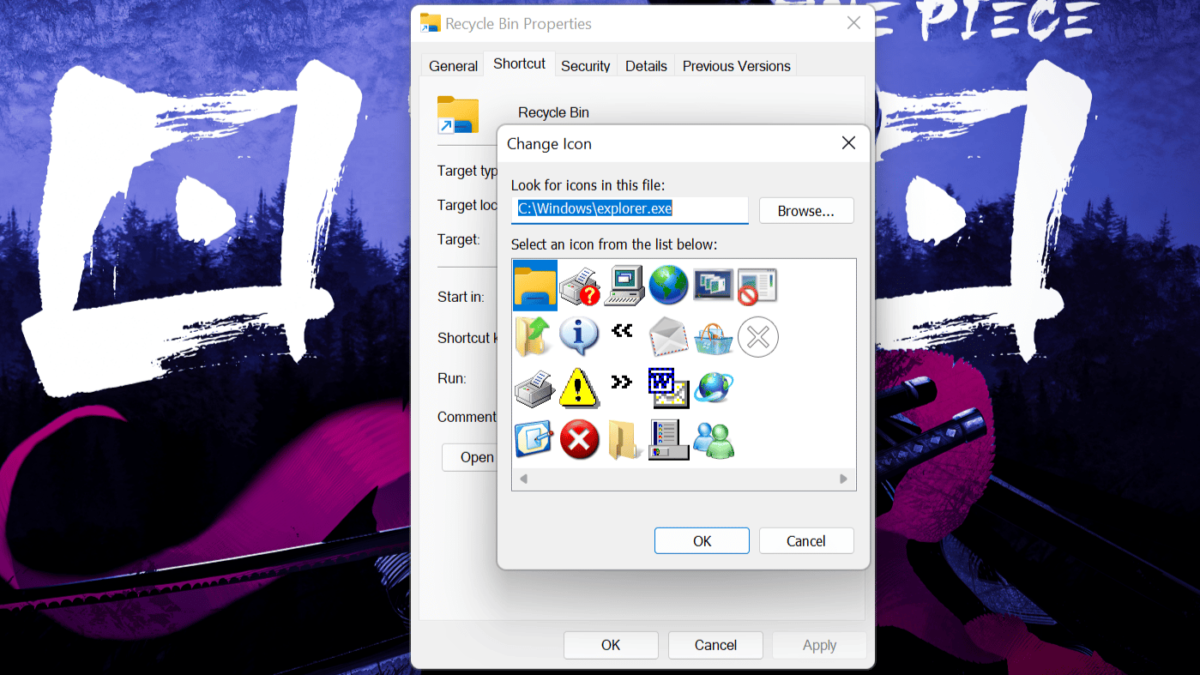Select the classic settings list window icon

click(668, 439)
